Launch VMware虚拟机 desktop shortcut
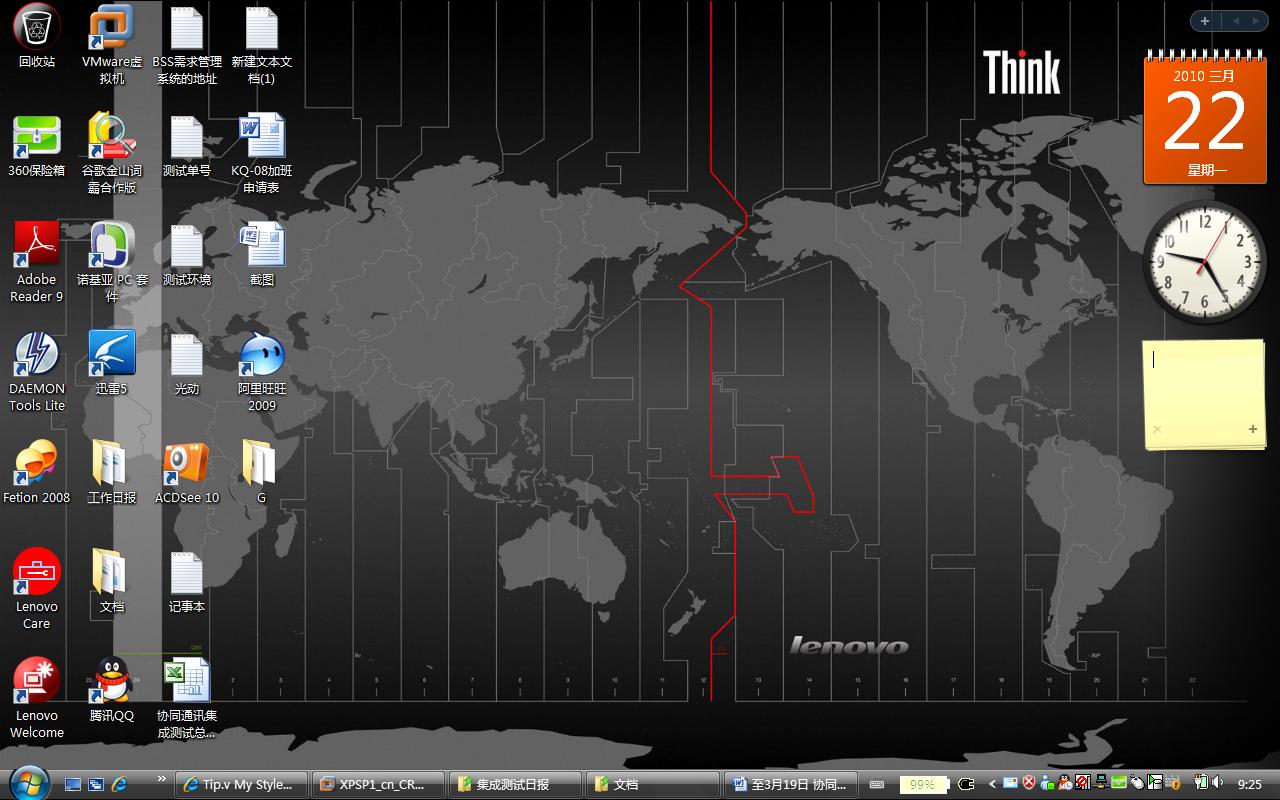1280x800 pixels. 112,45
